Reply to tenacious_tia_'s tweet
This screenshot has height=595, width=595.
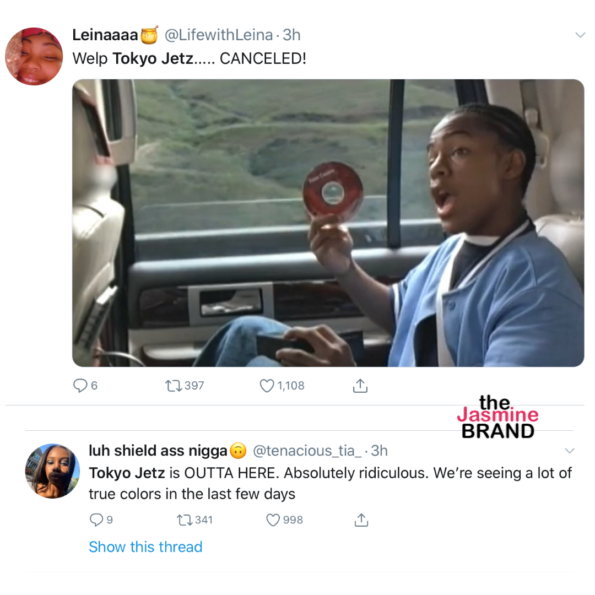pyautogui.click(x=96, y=519)
